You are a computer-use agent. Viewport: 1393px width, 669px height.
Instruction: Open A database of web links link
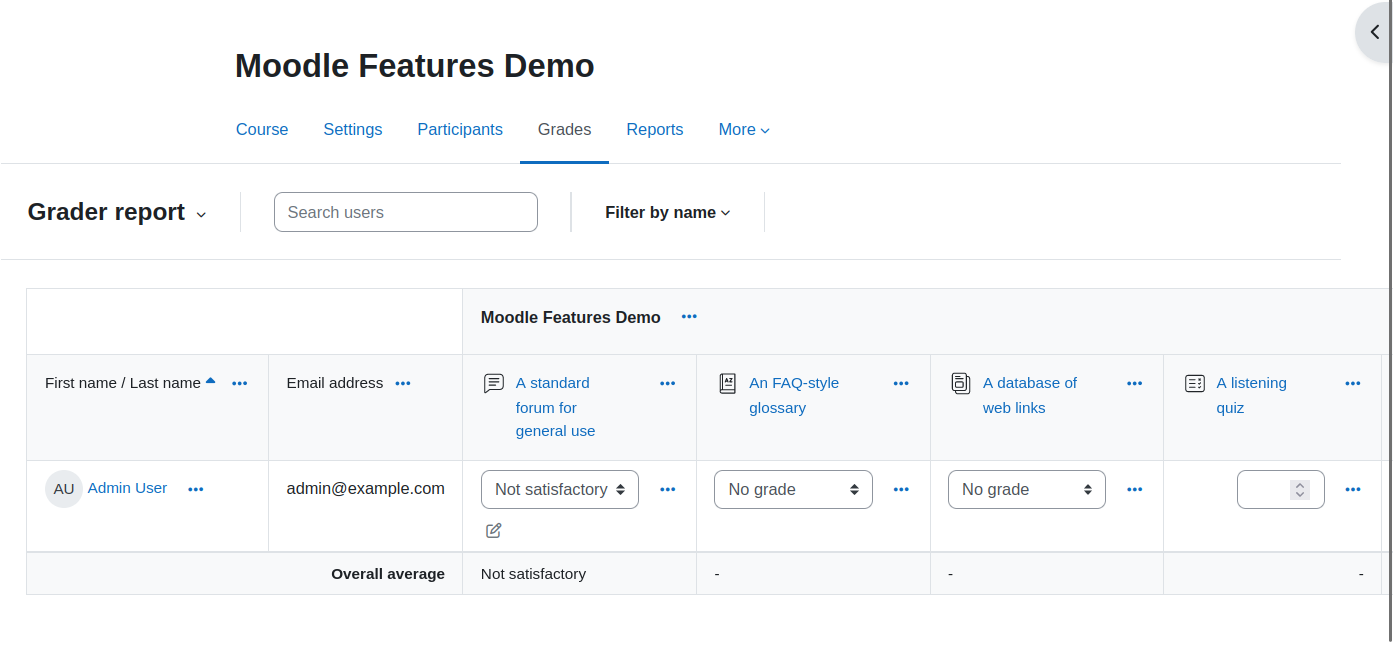click(1030, 395)
